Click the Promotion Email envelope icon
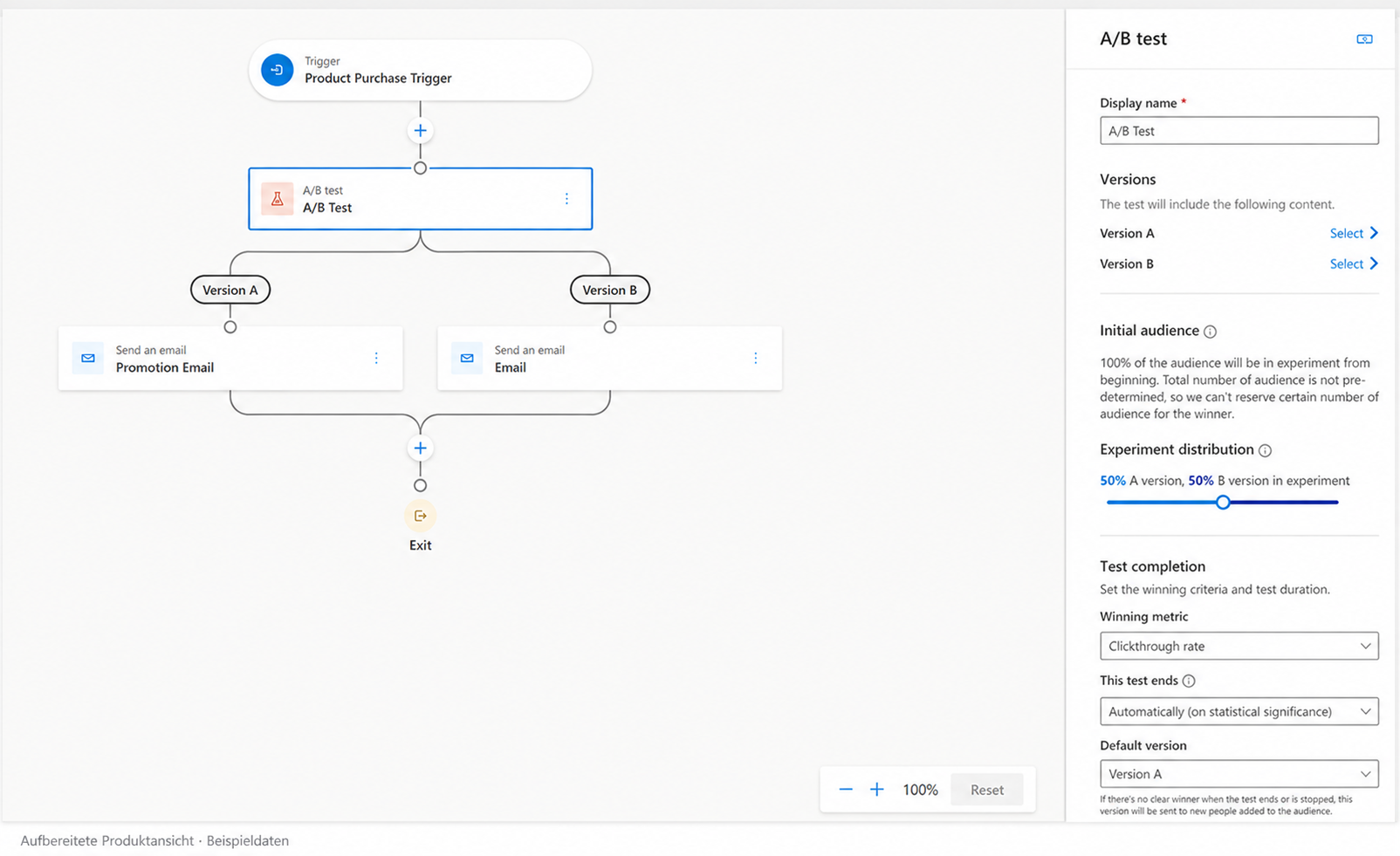Screen dimensions: 1400x856 point(88,358)
